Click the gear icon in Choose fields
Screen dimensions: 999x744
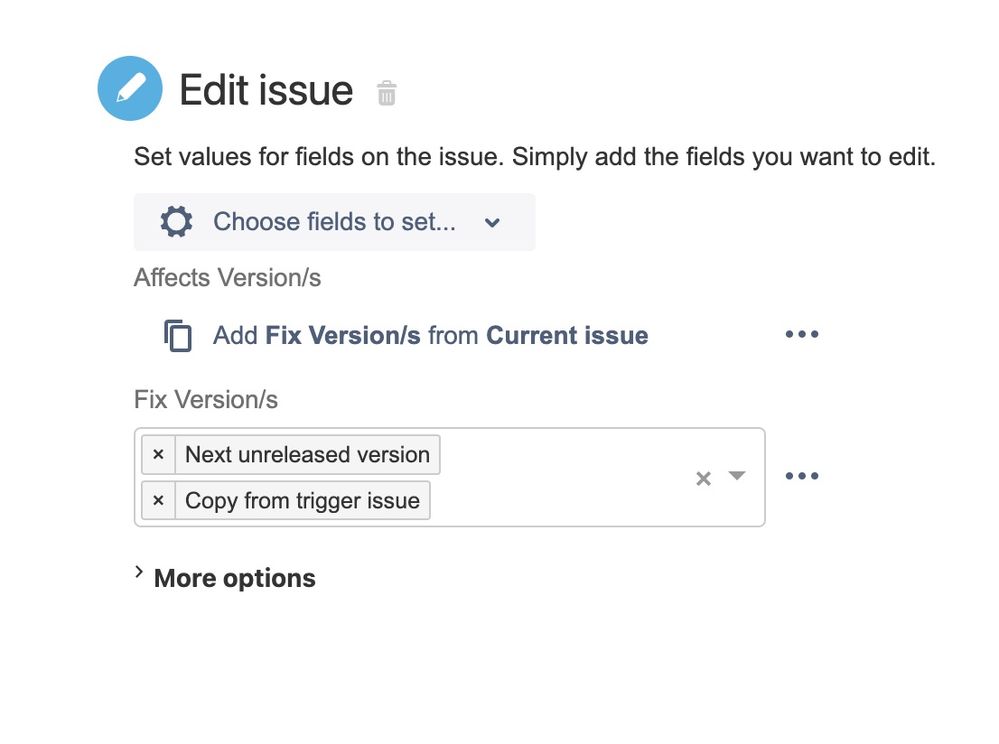176,222
